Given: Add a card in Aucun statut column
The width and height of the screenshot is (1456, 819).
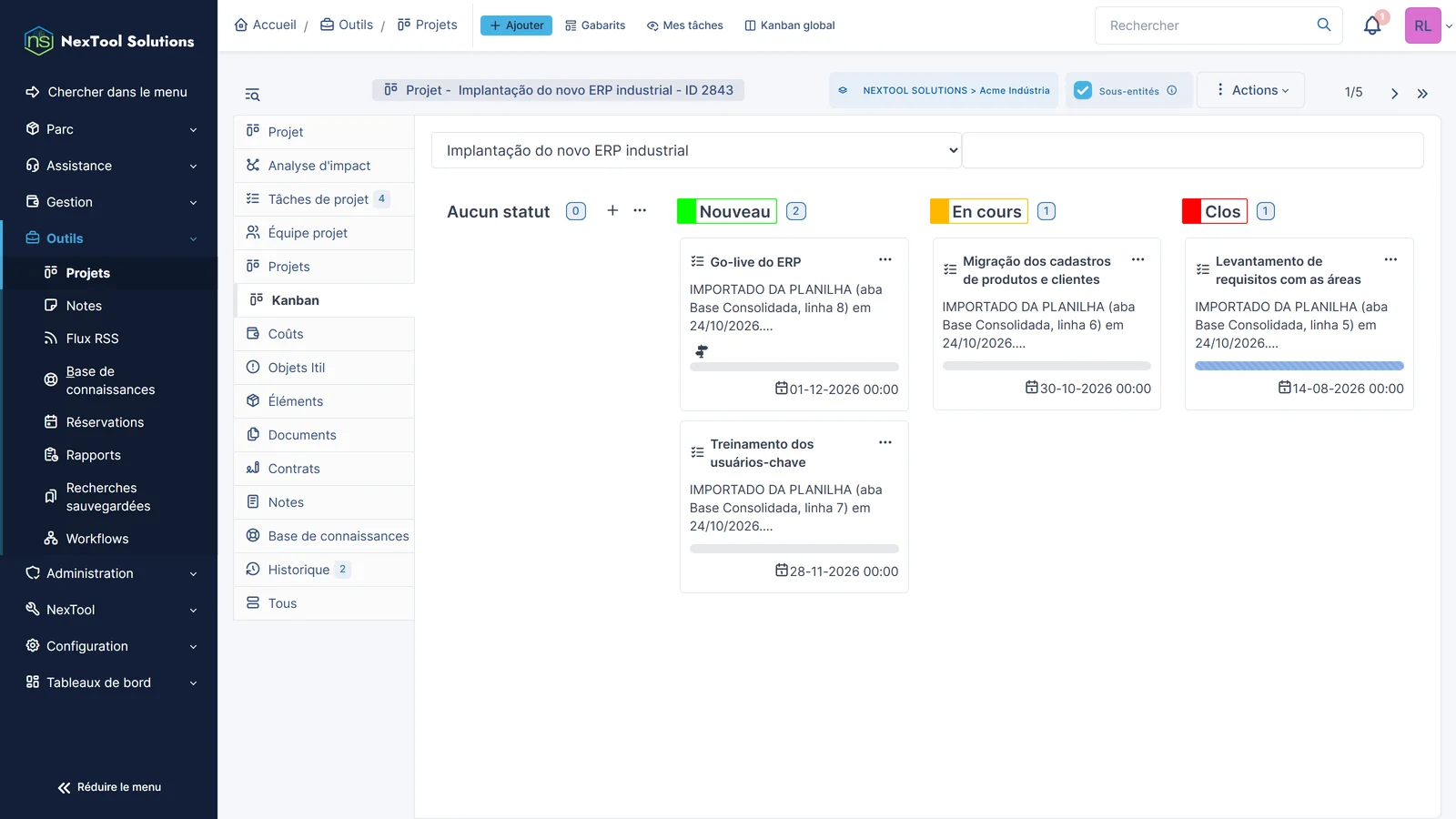Looking at the screenshot, I should click(612, 210).
